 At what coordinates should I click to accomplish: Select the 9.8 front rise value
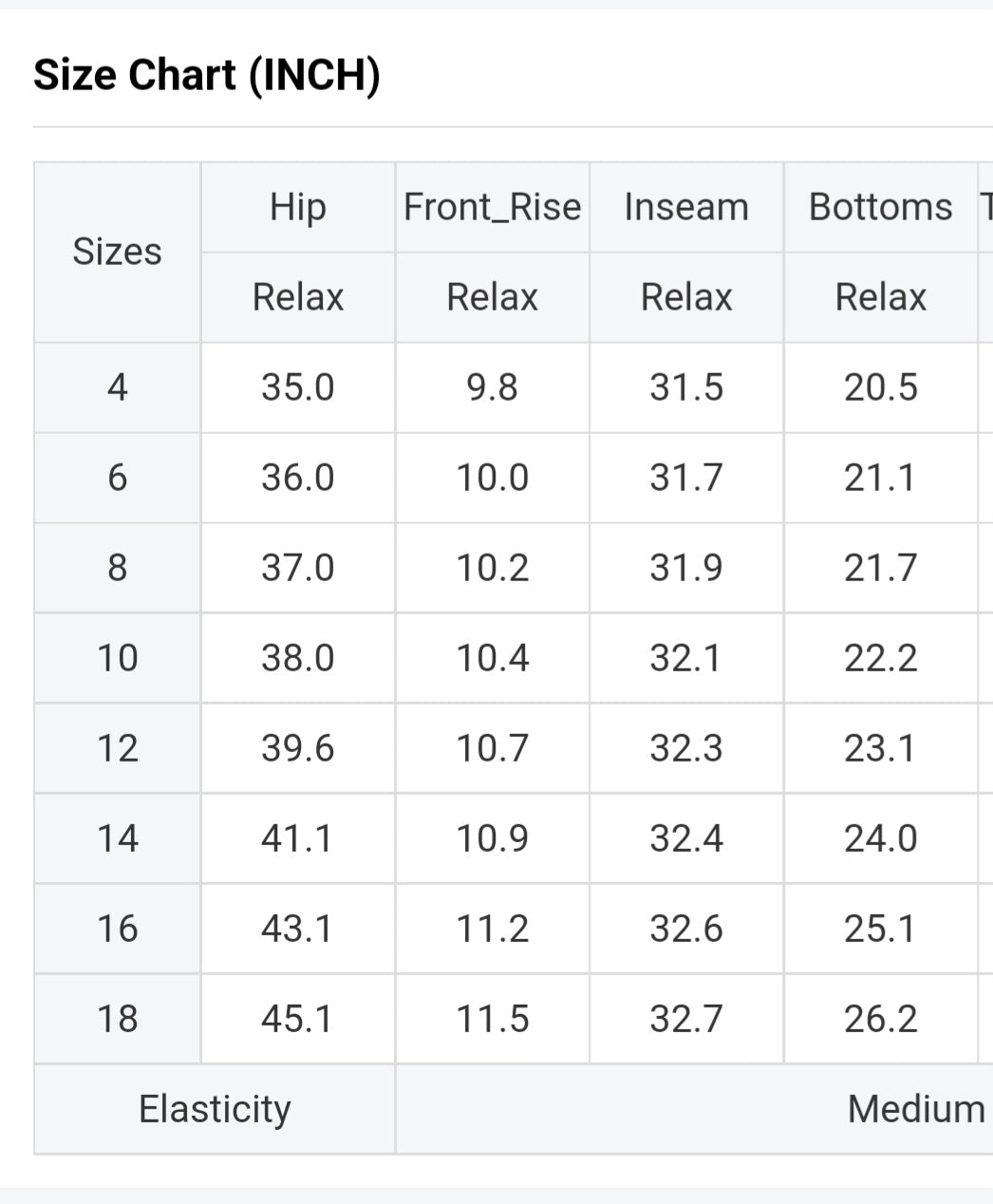coord(492,387)
